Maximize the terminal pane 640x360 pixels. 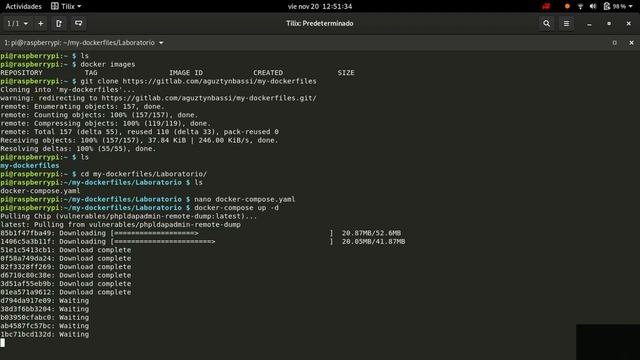(x=615, y=43)
